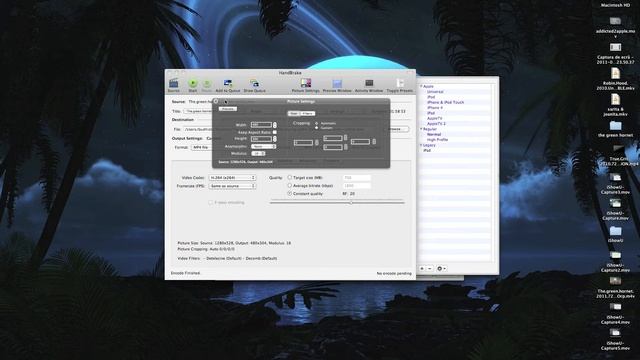Select the iShowU desktop folder
640x360 pixels.
tap(615, 231)
